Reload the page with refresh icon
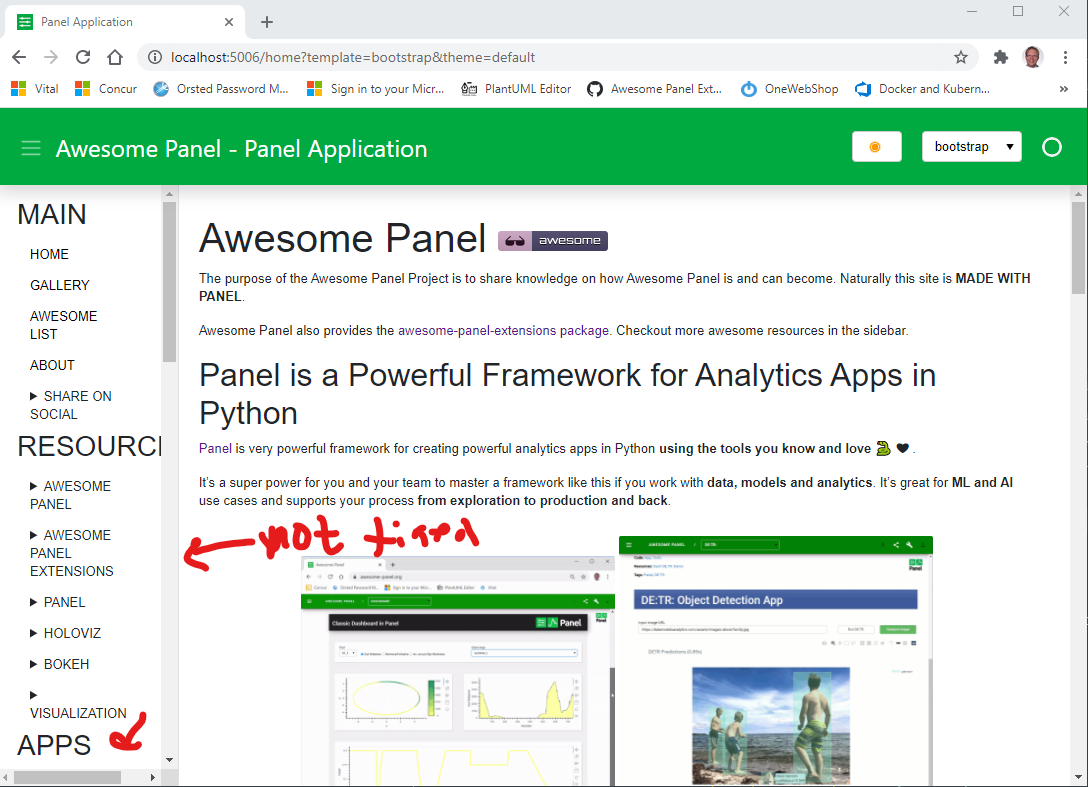This screenshot has width=1088, height=787. pyautogui.click(x=83, y=57)
